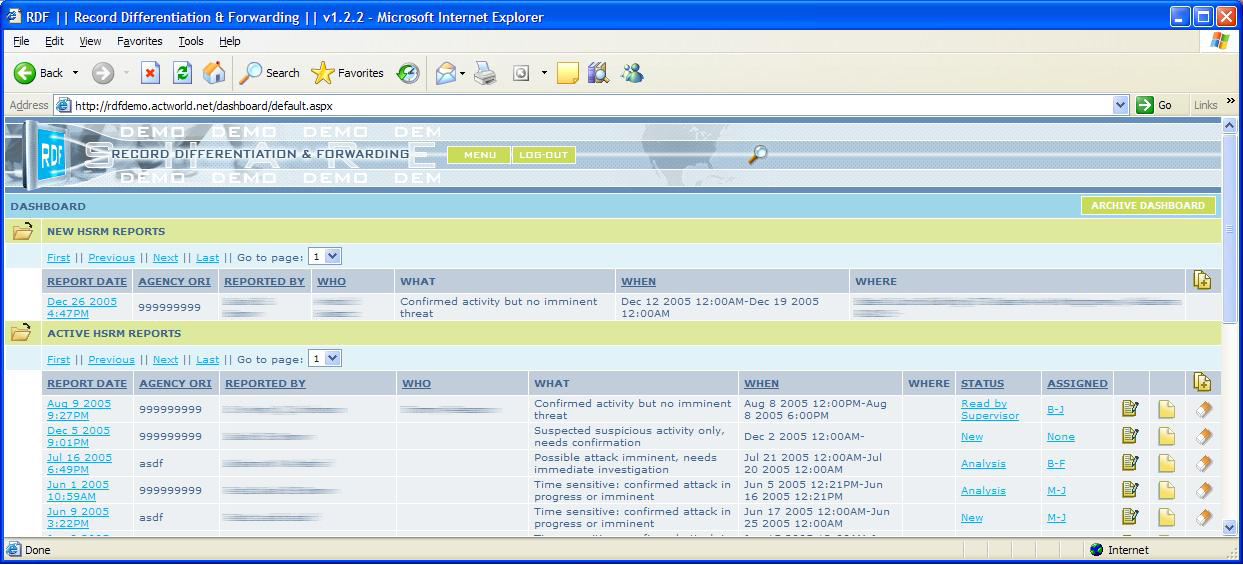Click the eraser icon for Jul 16 2005 report
The width and height of the screenshot is (1243, 565).
tap(1203, 463)
